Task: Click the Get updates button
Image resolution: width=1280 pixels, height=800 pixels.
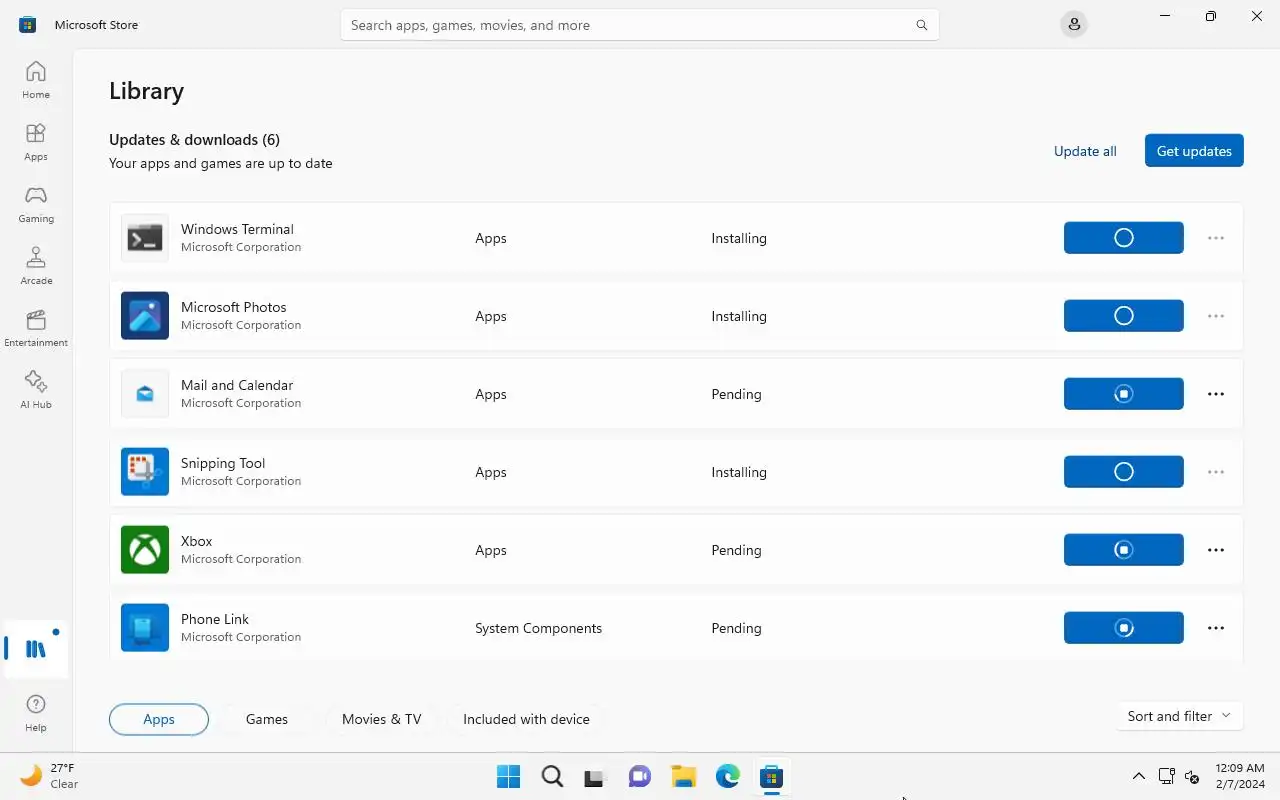Action: pyautogui.click(x=1194, y=151)
